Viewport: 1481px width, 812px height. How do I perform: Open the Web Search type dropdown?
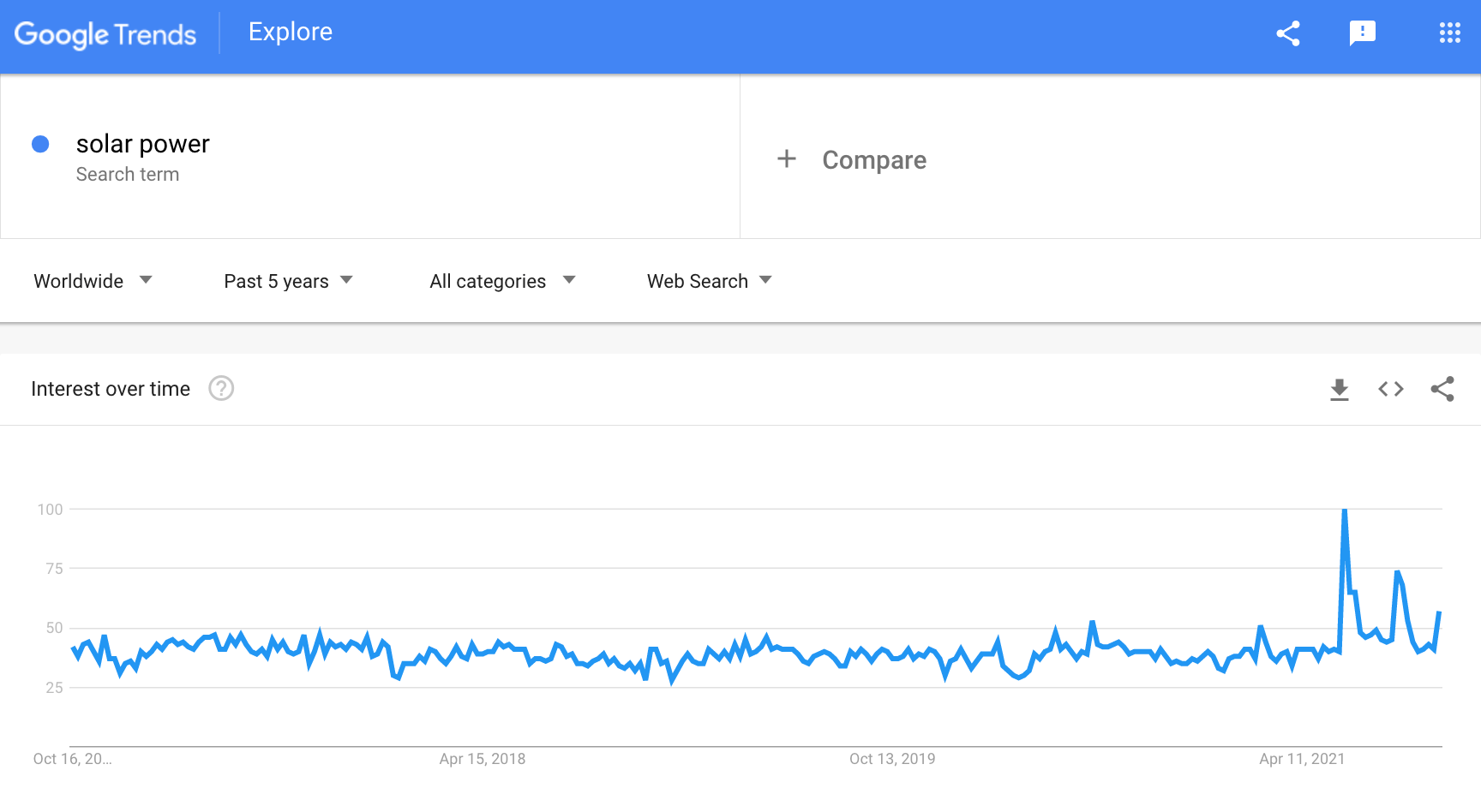[x=710, y=281]
